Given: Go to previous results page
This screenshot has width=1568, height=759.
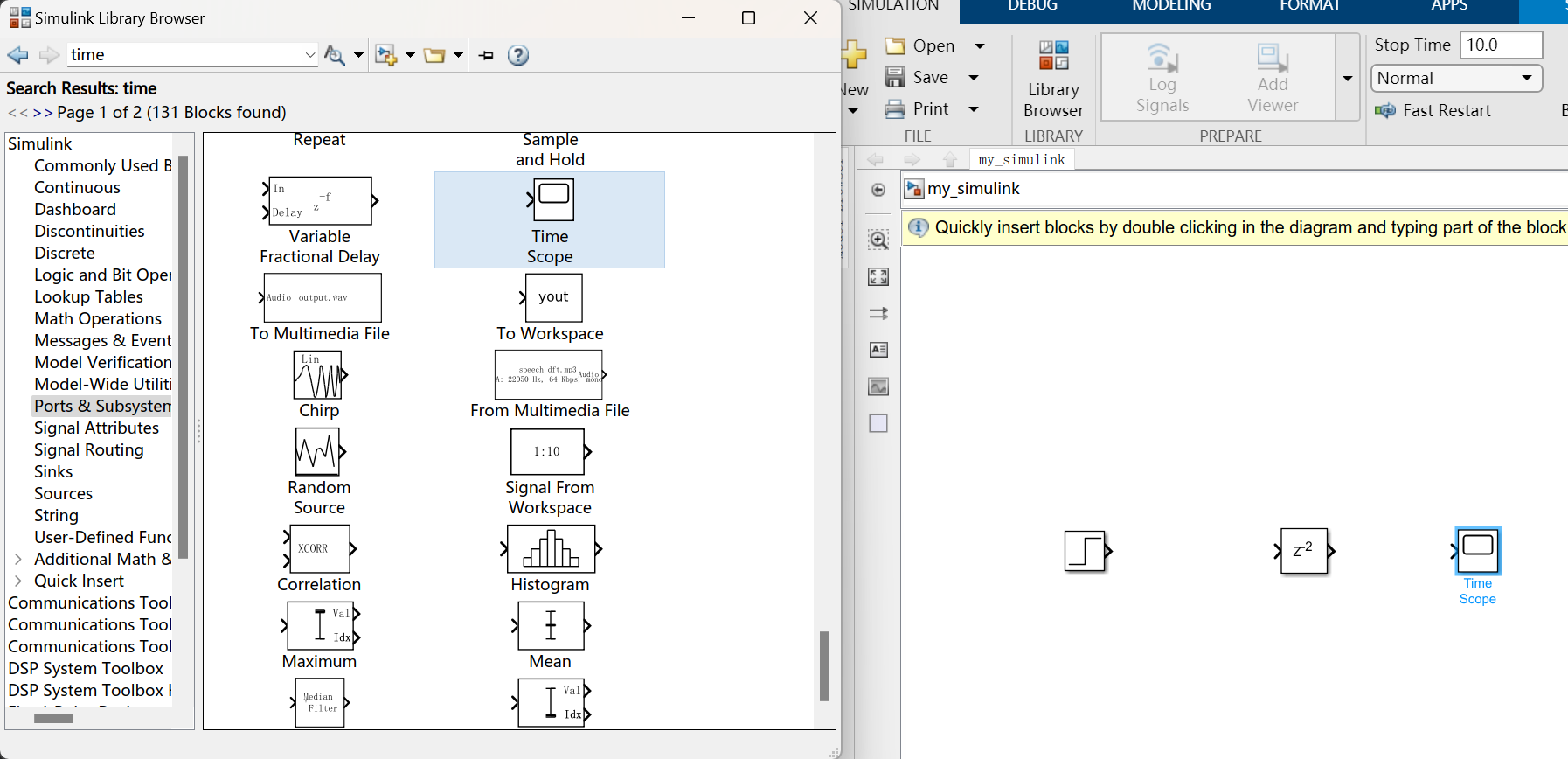Looking at the screenshot, I should click(18, 113).
